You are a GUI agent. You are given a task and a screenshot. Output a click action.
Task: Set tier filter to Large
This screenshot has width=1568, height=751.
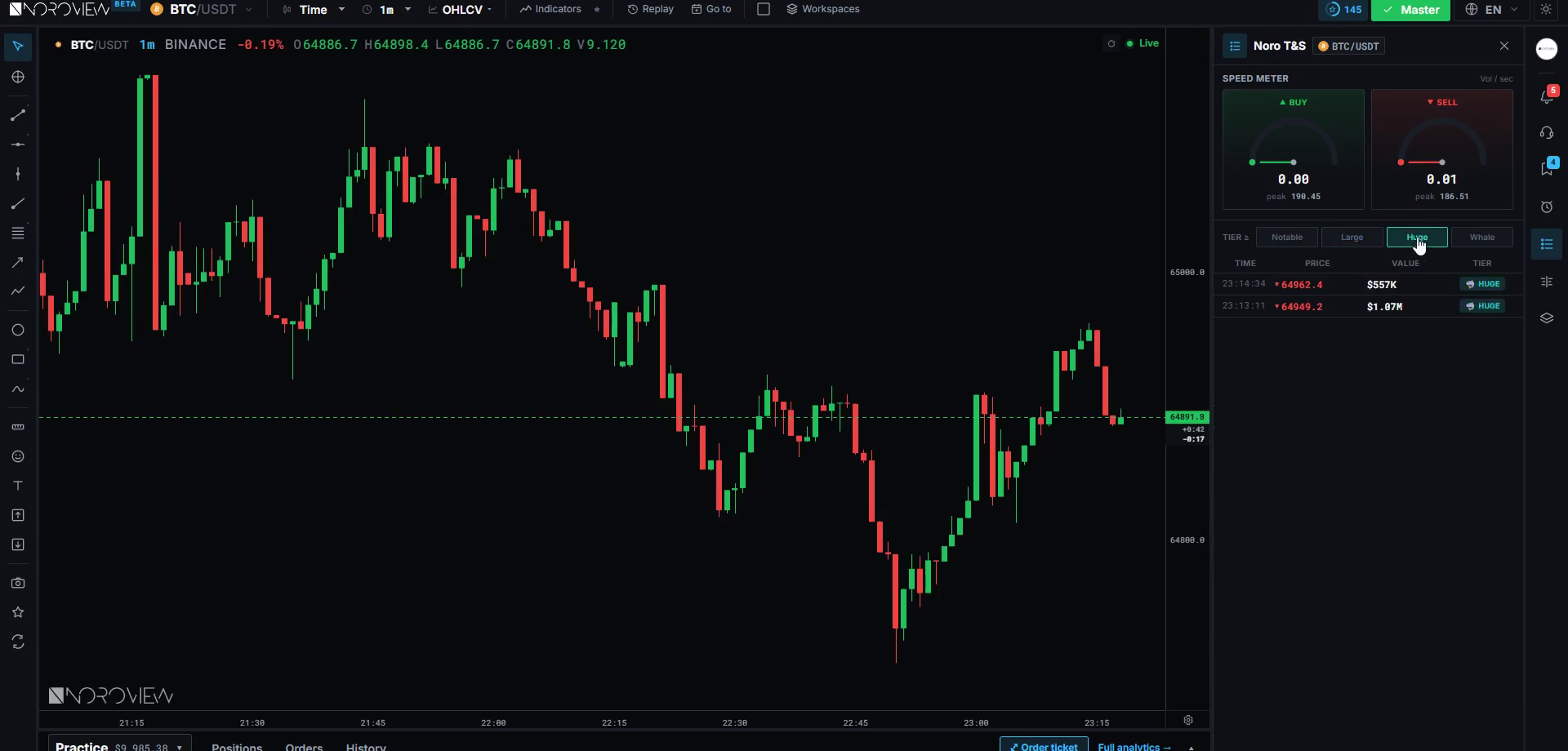click(1352, 238)
